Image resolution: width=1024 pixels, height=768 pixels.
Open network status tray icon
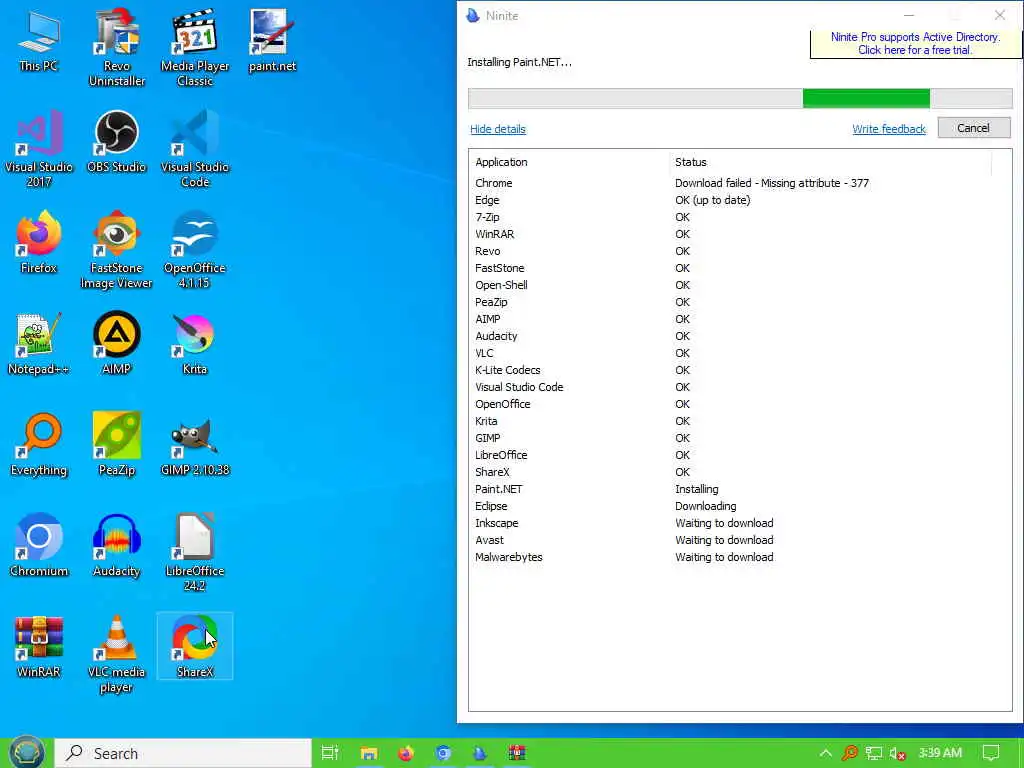874,753
